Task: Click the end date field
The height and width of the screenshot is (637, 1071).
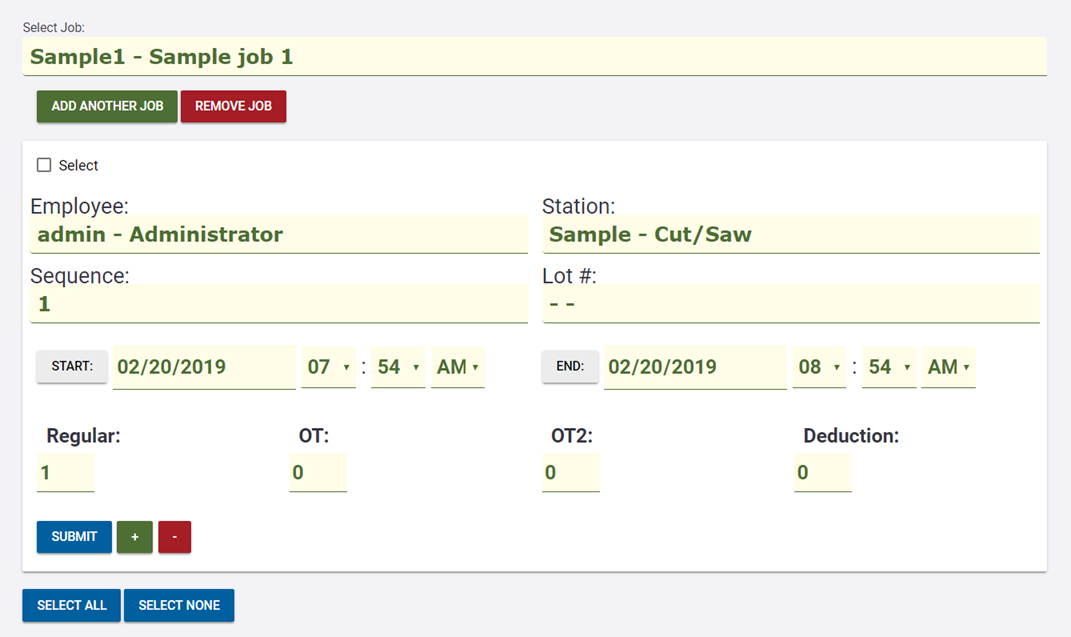Action: click(x=694, y=367)
